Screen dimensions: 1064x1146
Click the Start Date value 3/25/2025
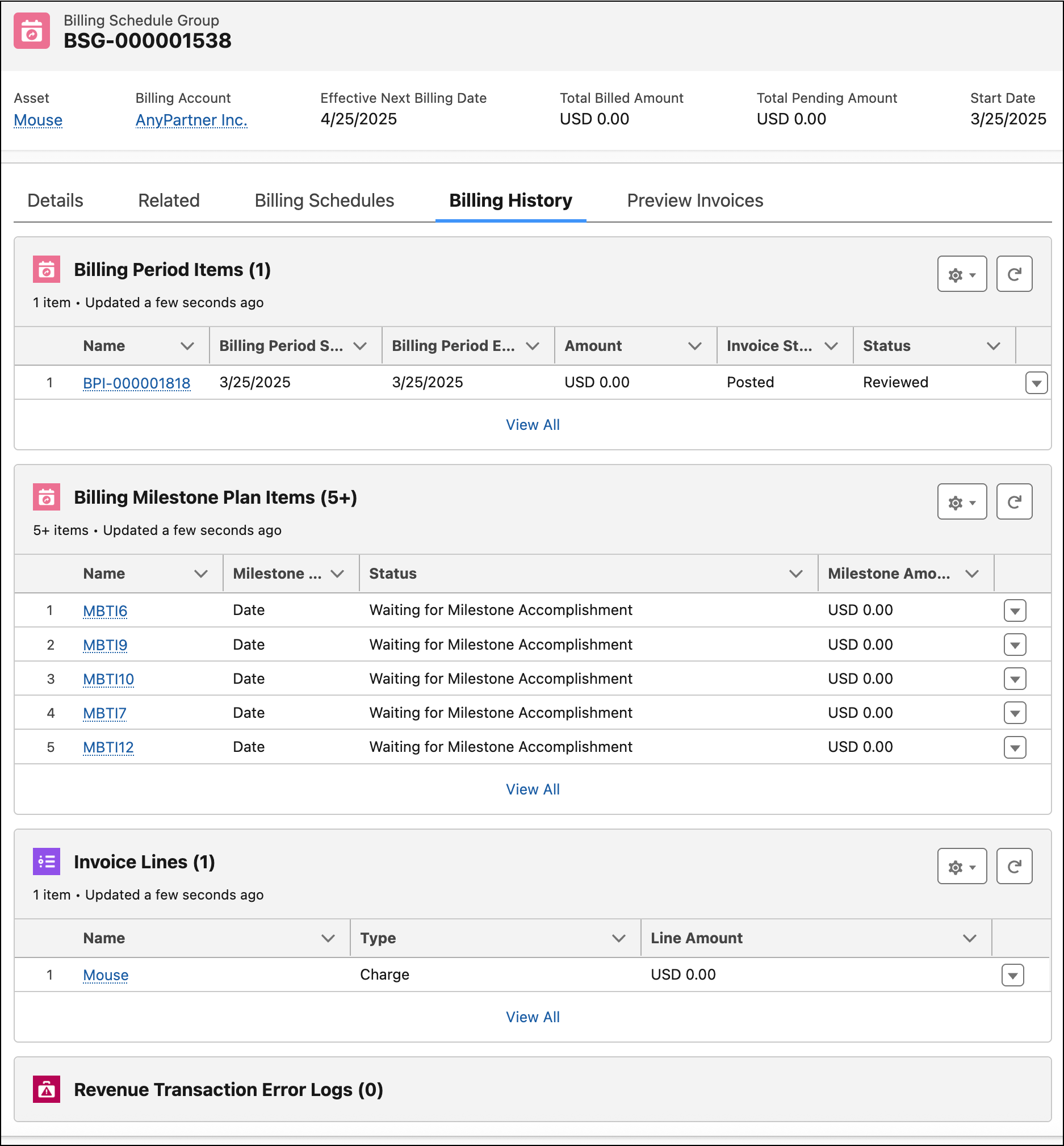click(1008, 119)
